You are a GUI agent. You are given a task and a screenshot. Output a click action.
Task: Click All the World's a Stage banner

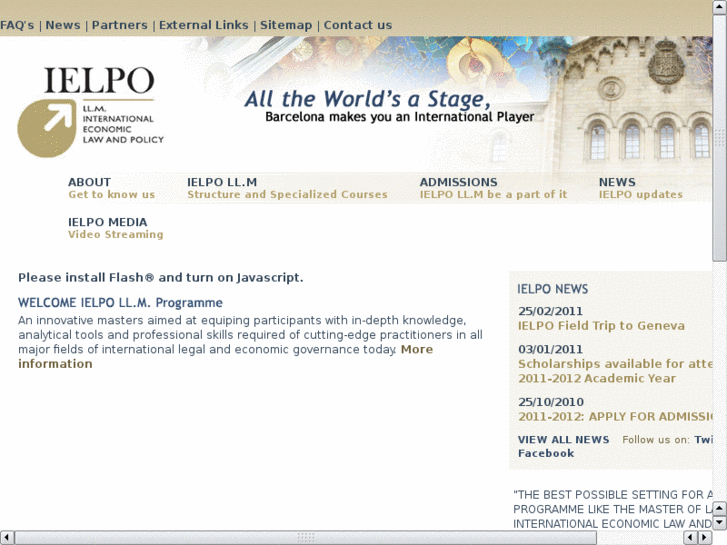click(367, 99)
